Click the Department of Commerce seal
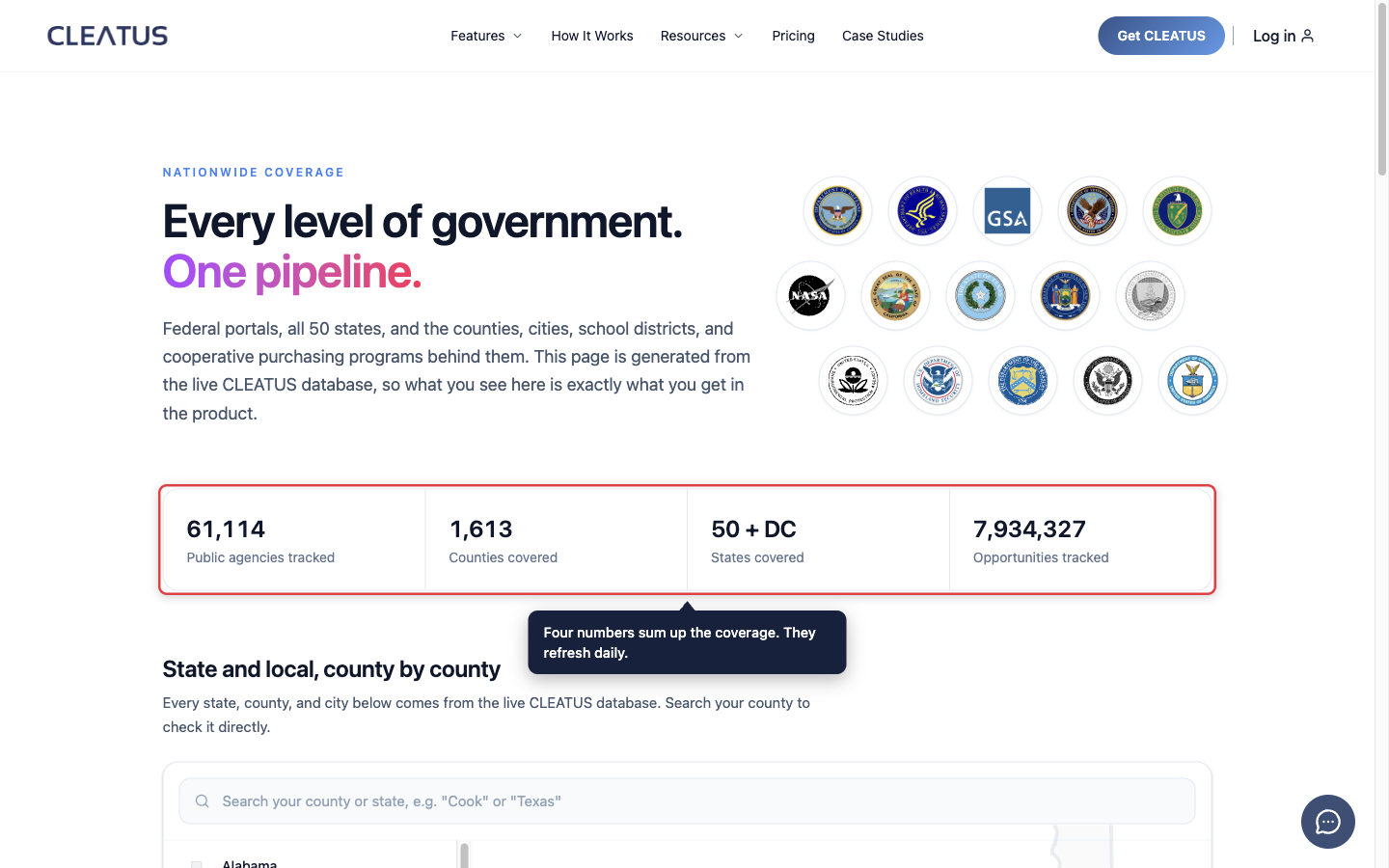1389x868 pixels. (x=1192, y=381)
